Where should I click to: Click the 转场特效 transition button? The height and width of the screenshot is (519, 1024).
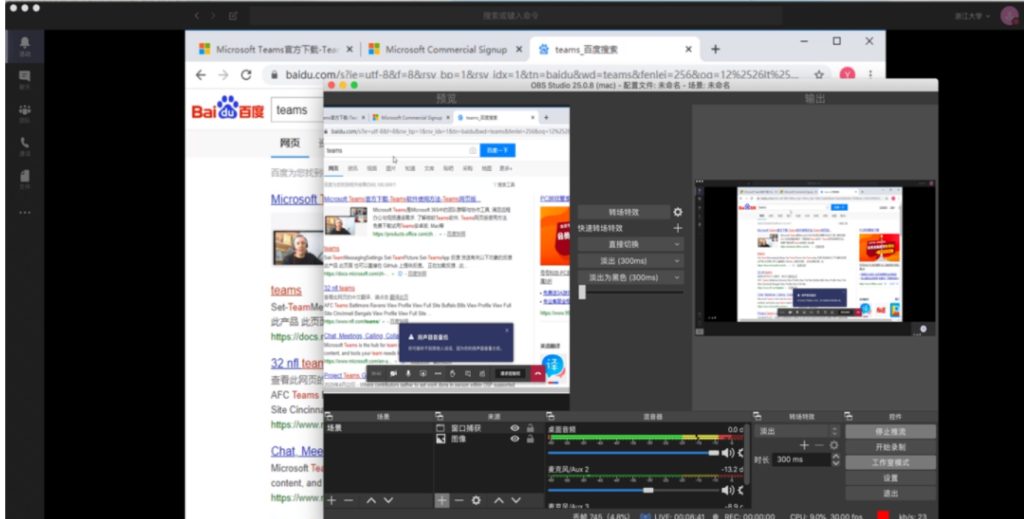(624, 212)
